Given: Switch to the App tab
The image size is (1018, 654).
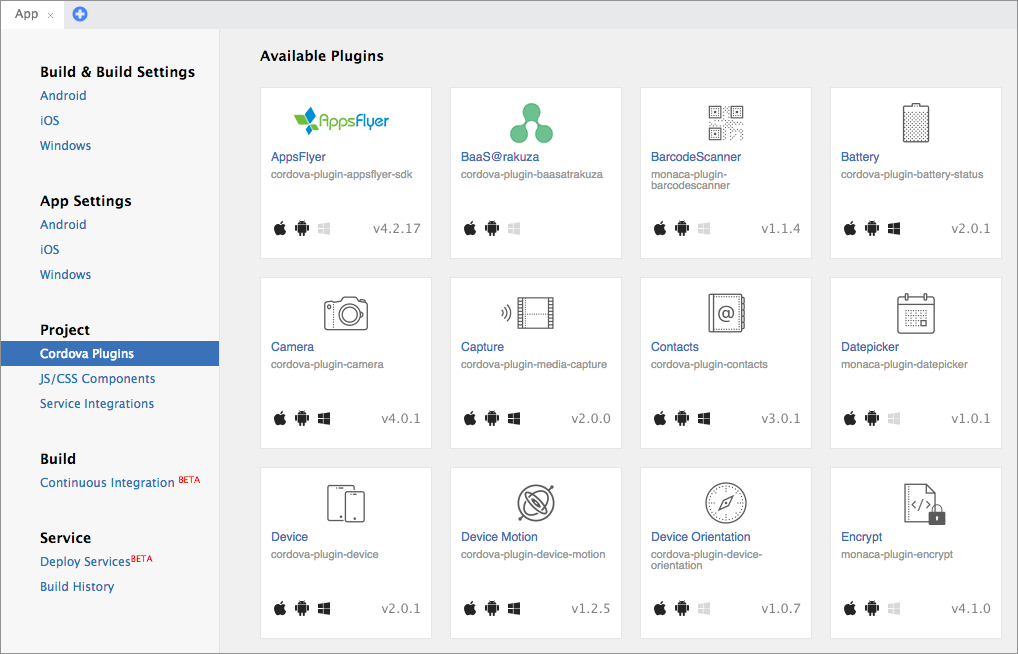Looking at the screenshot, I should (26, 14).
